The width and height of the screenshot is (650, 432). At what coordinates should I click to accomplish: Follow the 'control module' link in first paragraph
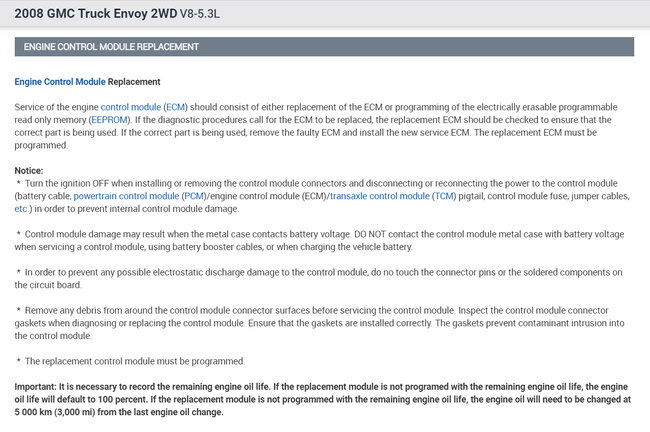pos(131,107)
